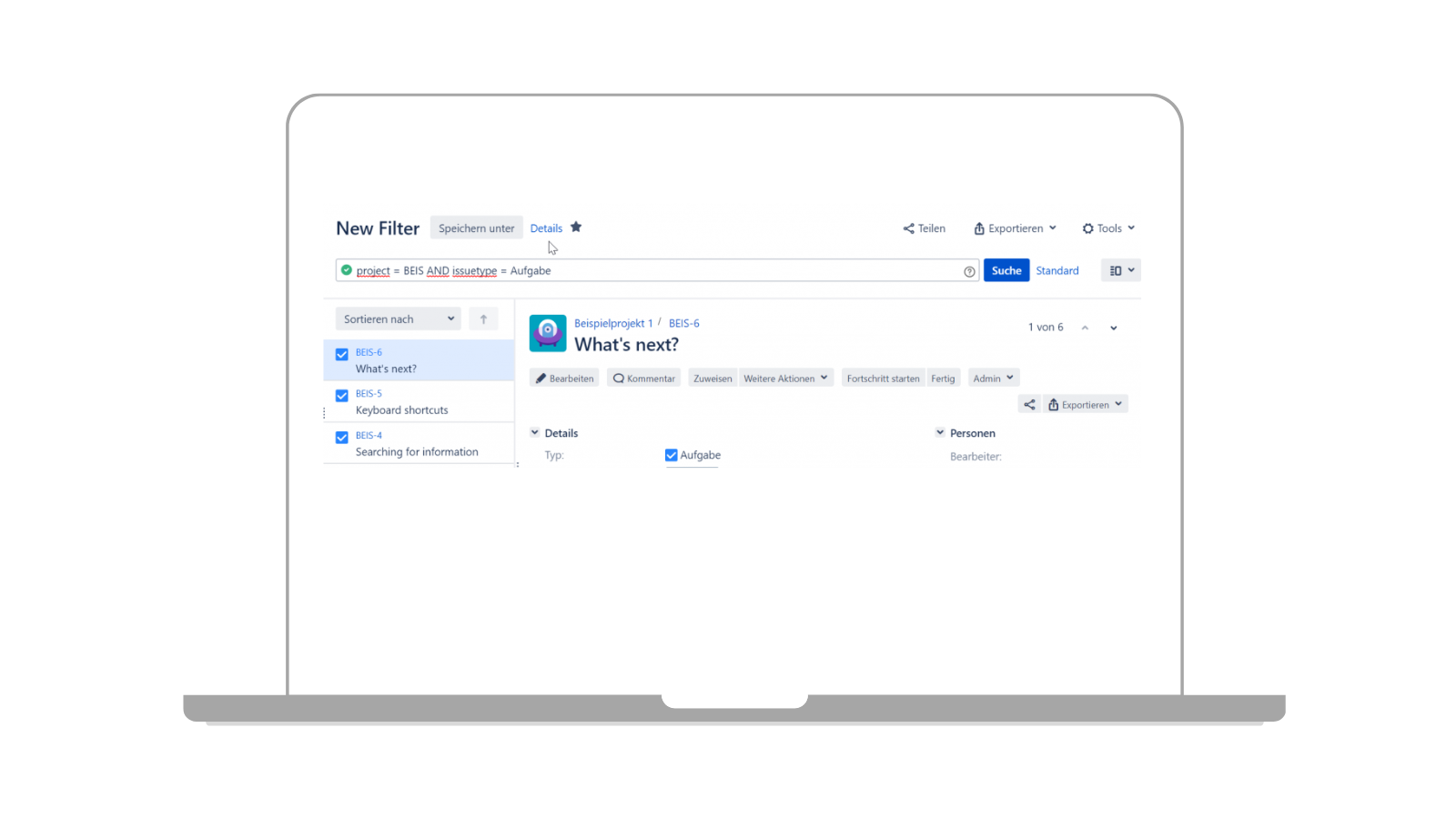The height and width of the screenshot is (819, 1456).
Task: Select the Bearbeiten pencil icon
Action: tap(542, 378)
